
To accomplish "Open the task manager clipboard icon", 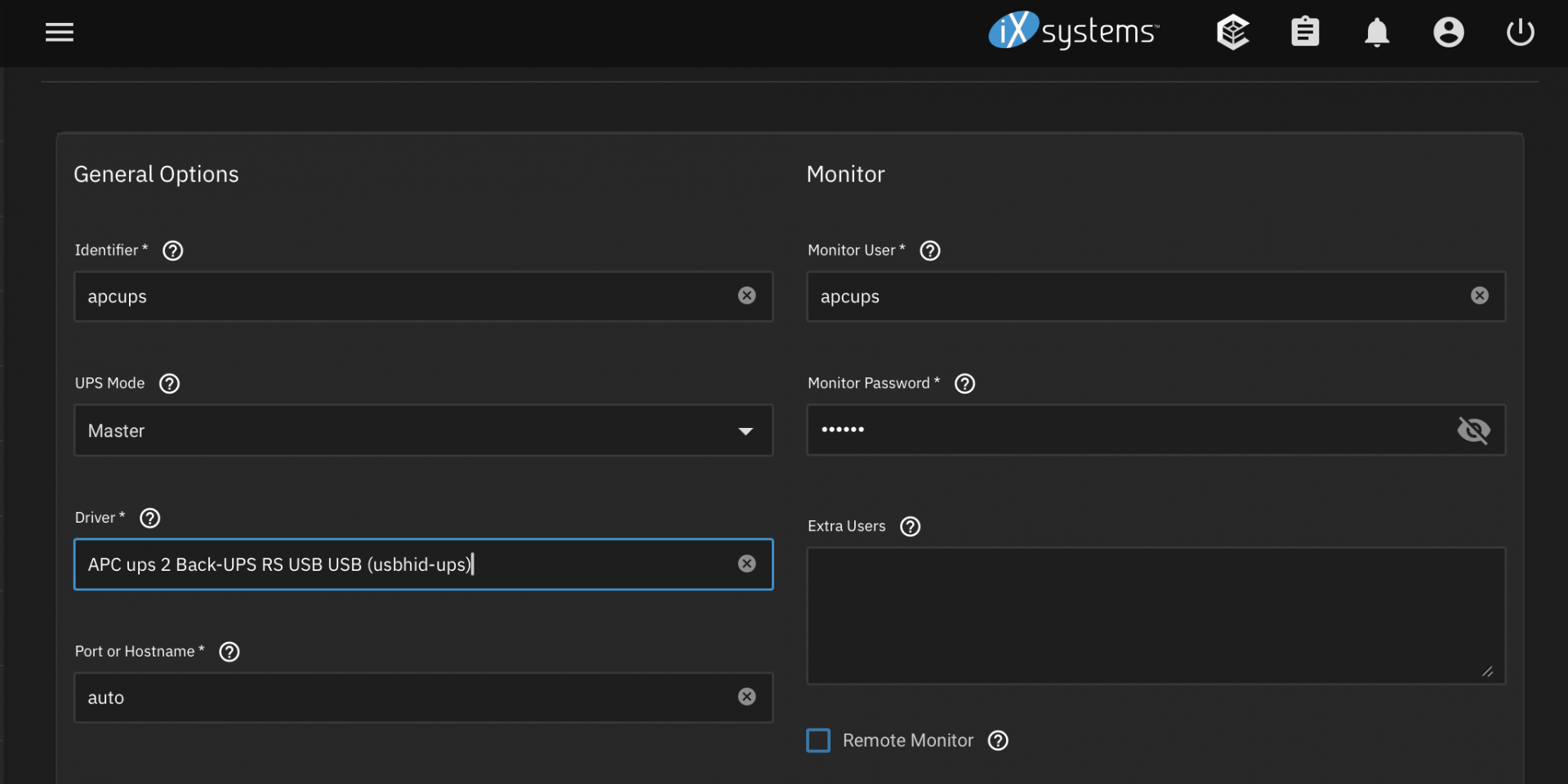I will click(1304, 33).
